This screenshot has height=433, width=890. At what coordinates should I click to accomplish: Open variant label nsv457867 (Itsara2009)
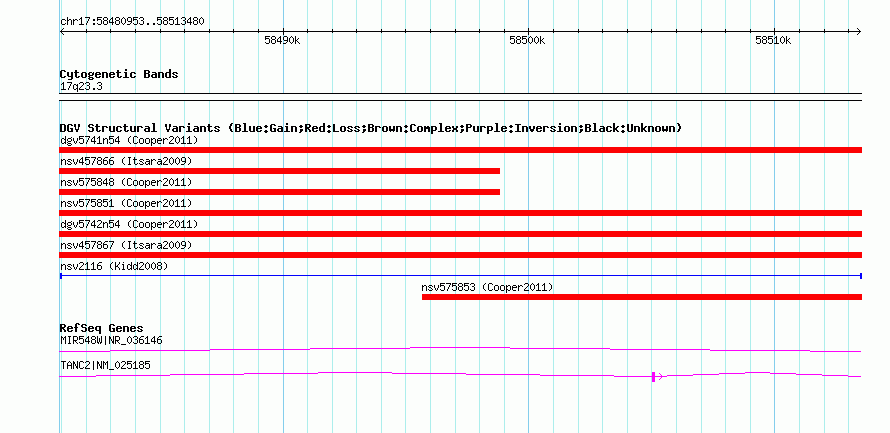pyautogui.click(x=126, y=245)
